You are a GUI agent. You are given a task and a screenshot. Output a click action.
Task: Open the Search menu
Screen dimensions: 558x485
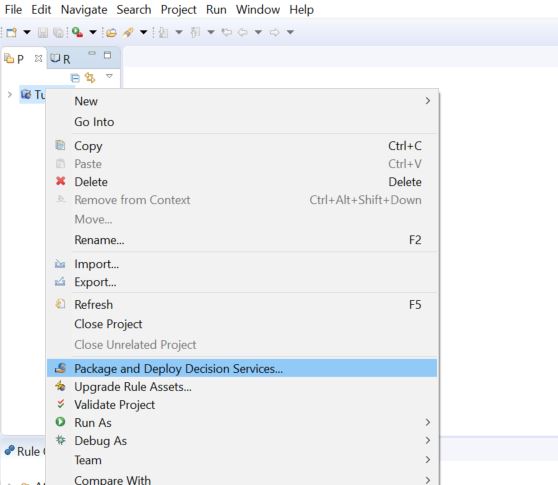pos(134,9)
